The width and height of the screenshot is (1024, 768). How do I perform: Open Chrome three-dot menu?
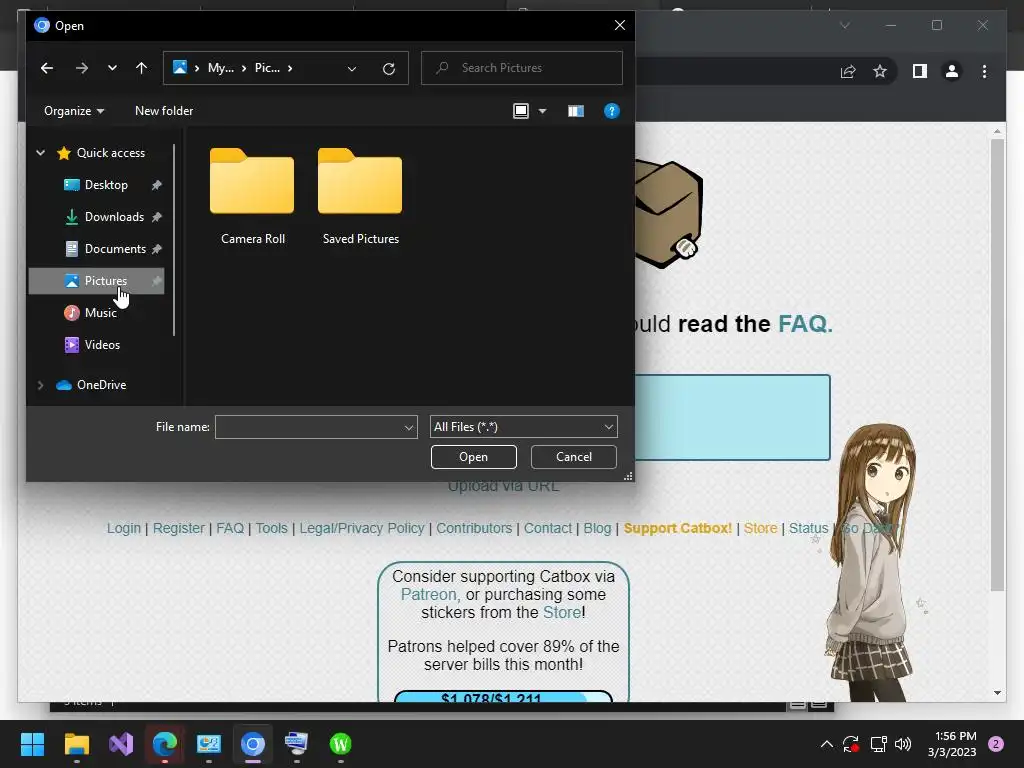(984, 71)
